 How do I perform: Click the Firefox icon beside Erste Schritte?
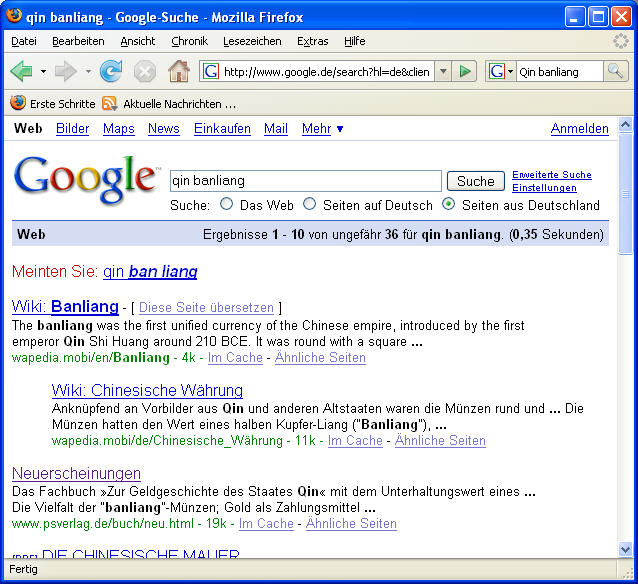click(x=18, y=103)
